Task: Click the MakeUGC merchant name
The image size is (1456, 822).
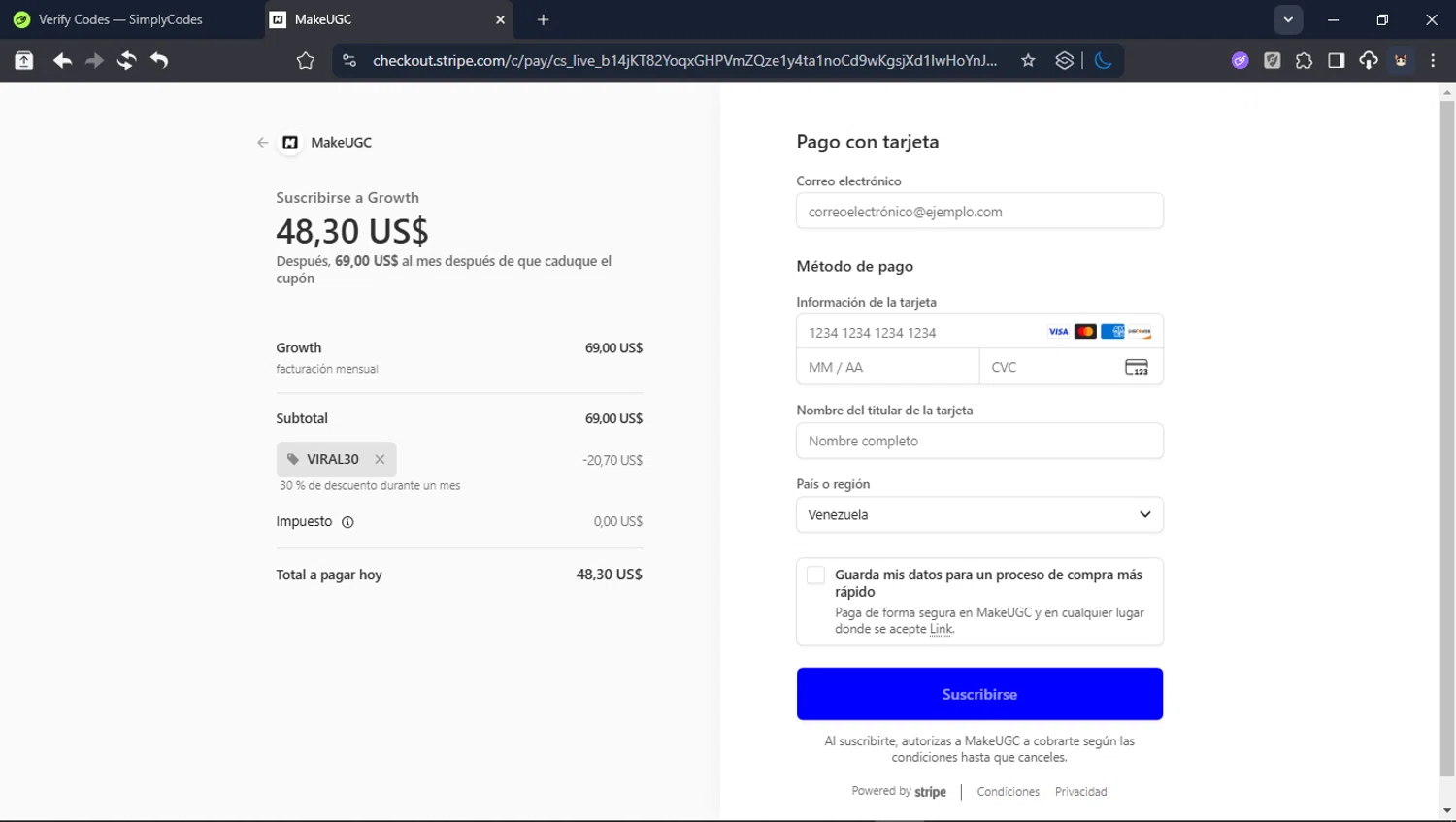Action: coord(341,142)
